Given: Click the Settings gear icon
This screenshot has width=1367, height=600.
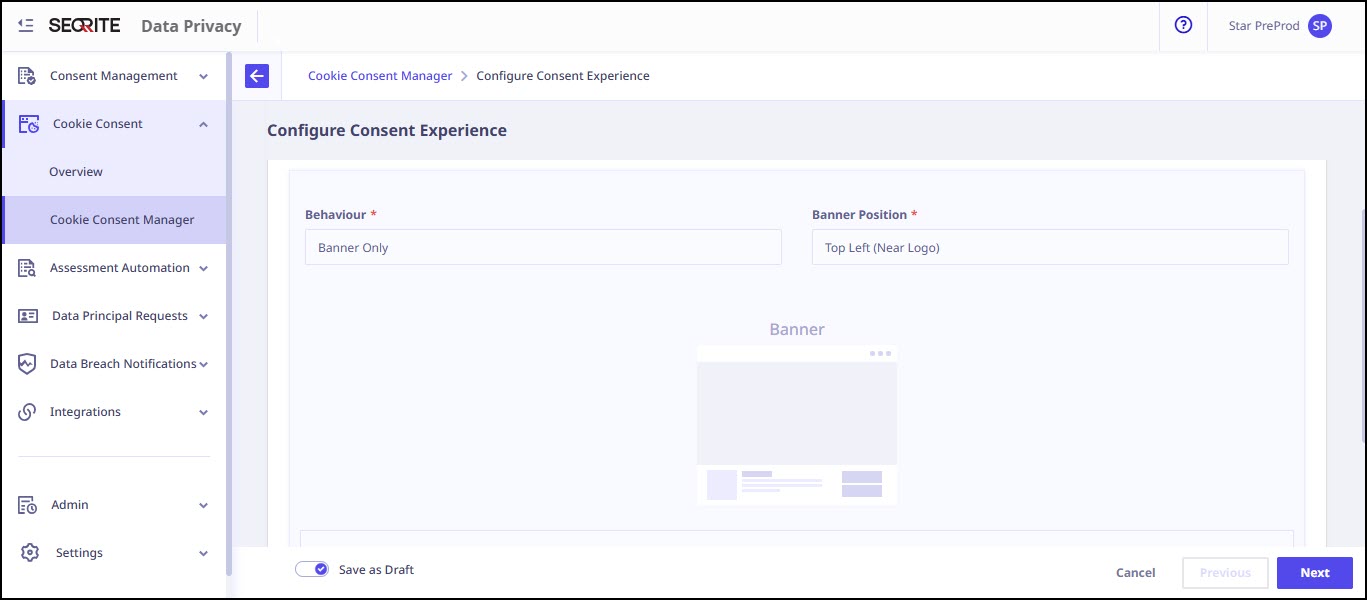Looking at the screenshot, I should tap(30, 553).
